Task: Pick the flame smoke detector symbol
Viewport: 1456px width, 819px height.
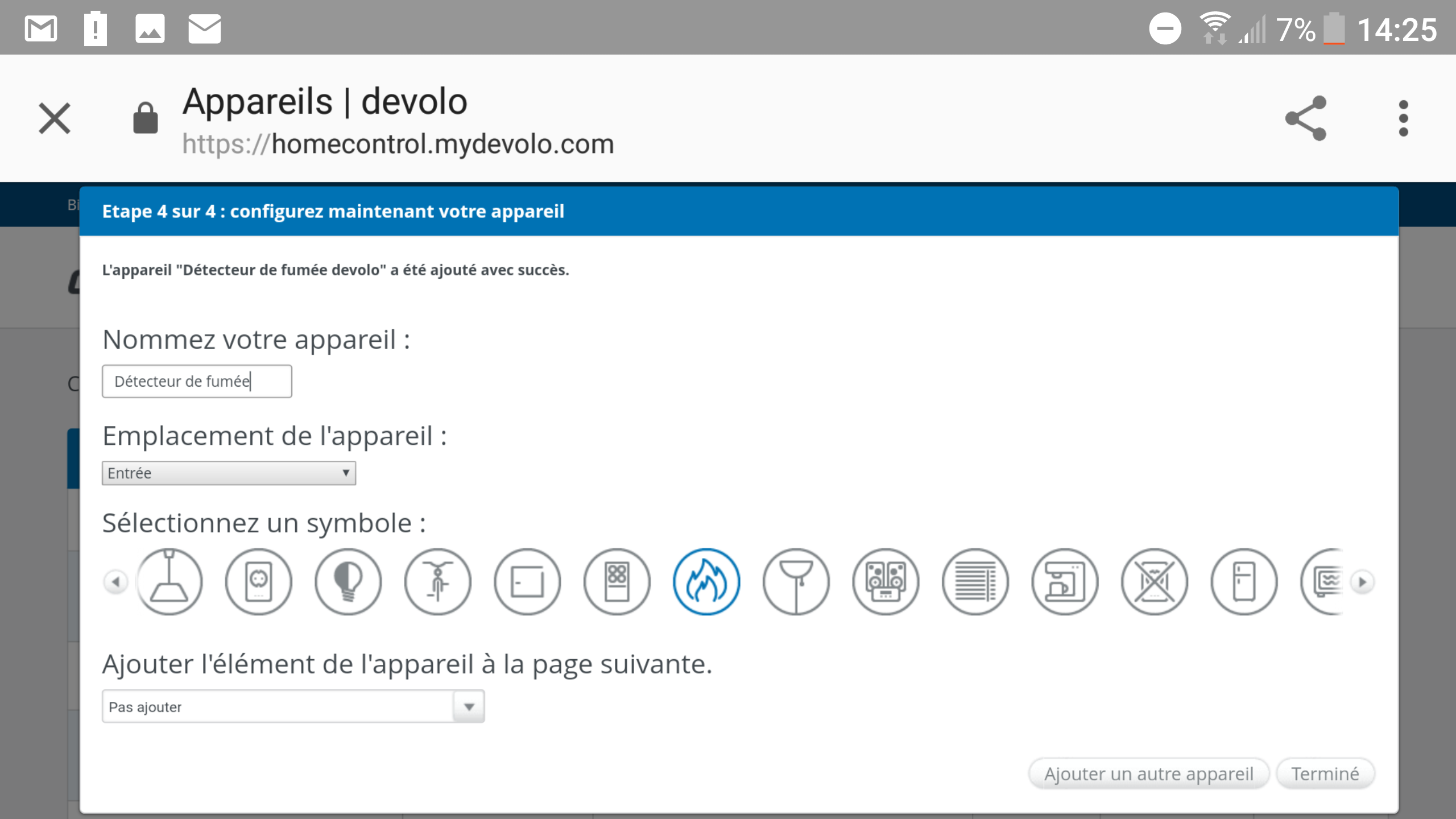Action: point(706,581)
